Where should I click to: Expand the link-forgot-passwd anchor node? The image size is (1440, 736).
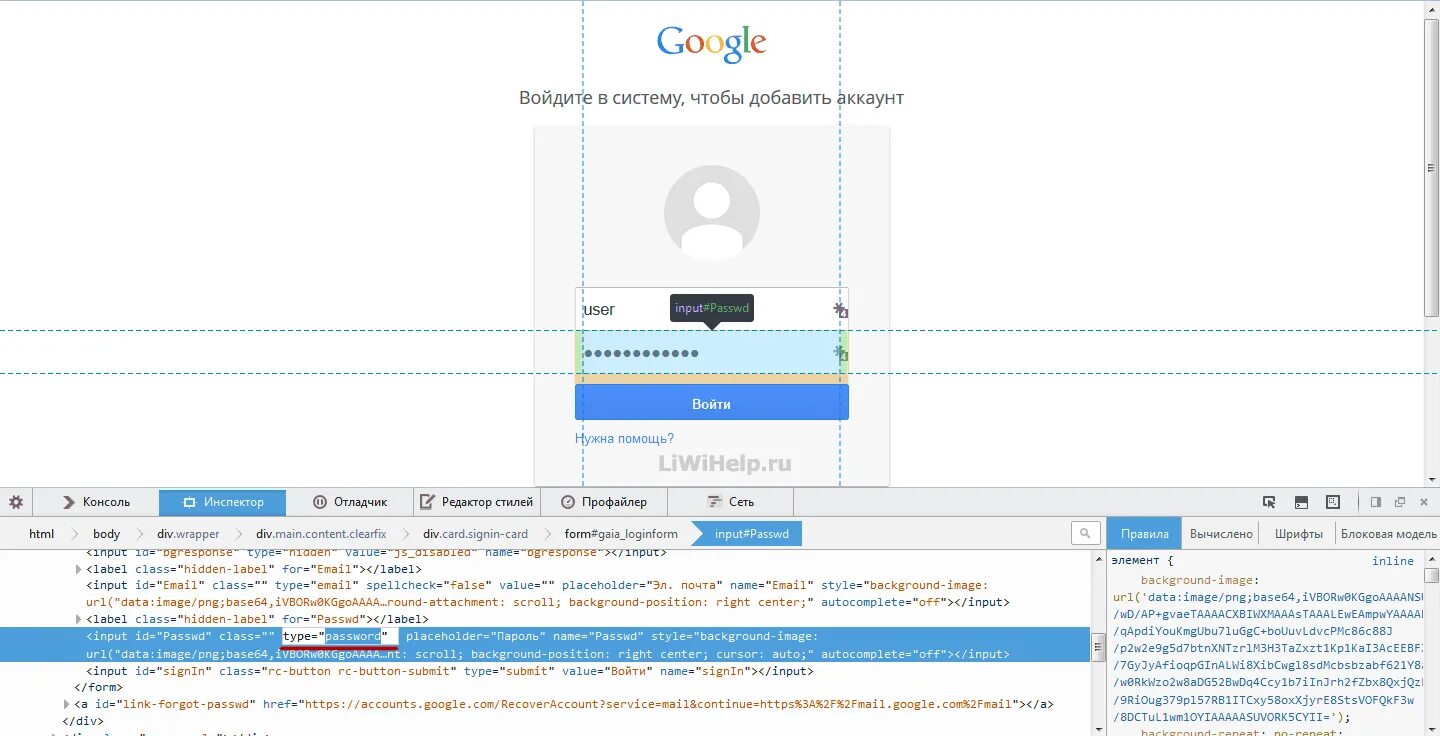coord(67,704)
